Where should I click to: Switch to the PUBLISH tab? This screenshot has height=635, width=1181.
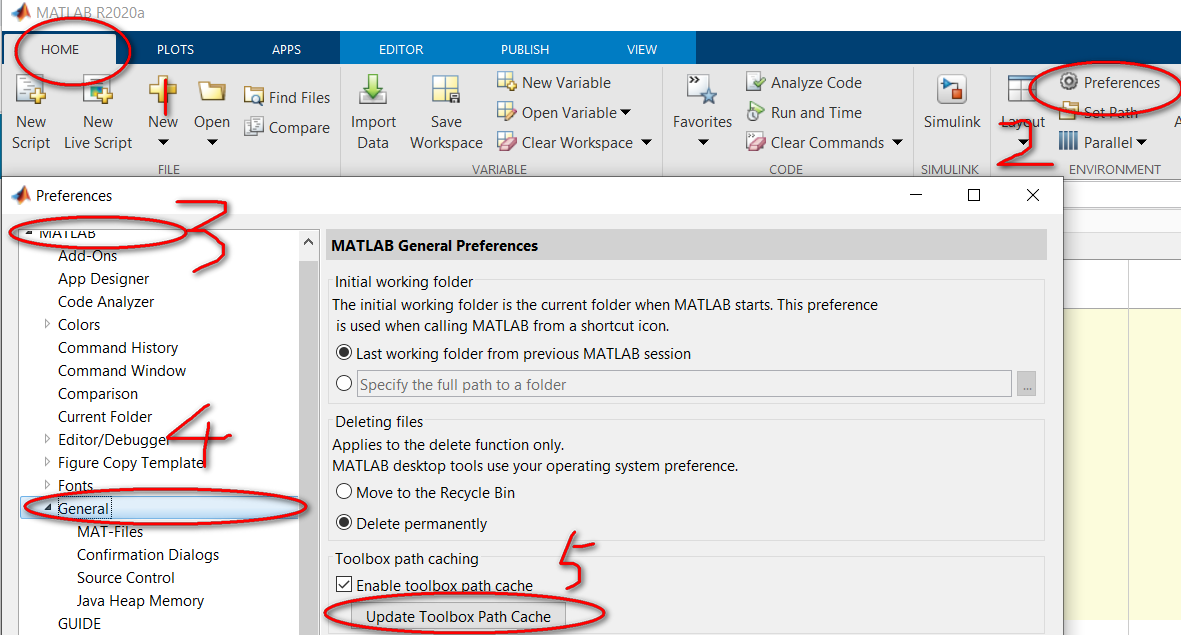[x=525, y=49]
